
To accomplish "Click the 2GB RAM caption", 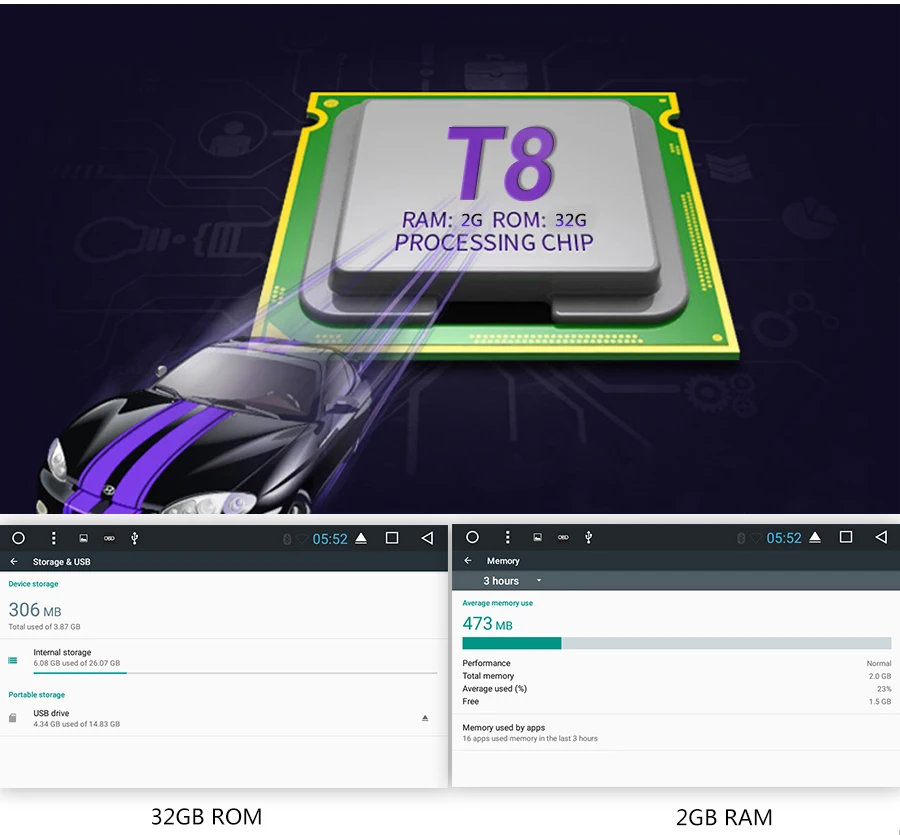I will 724,817.
